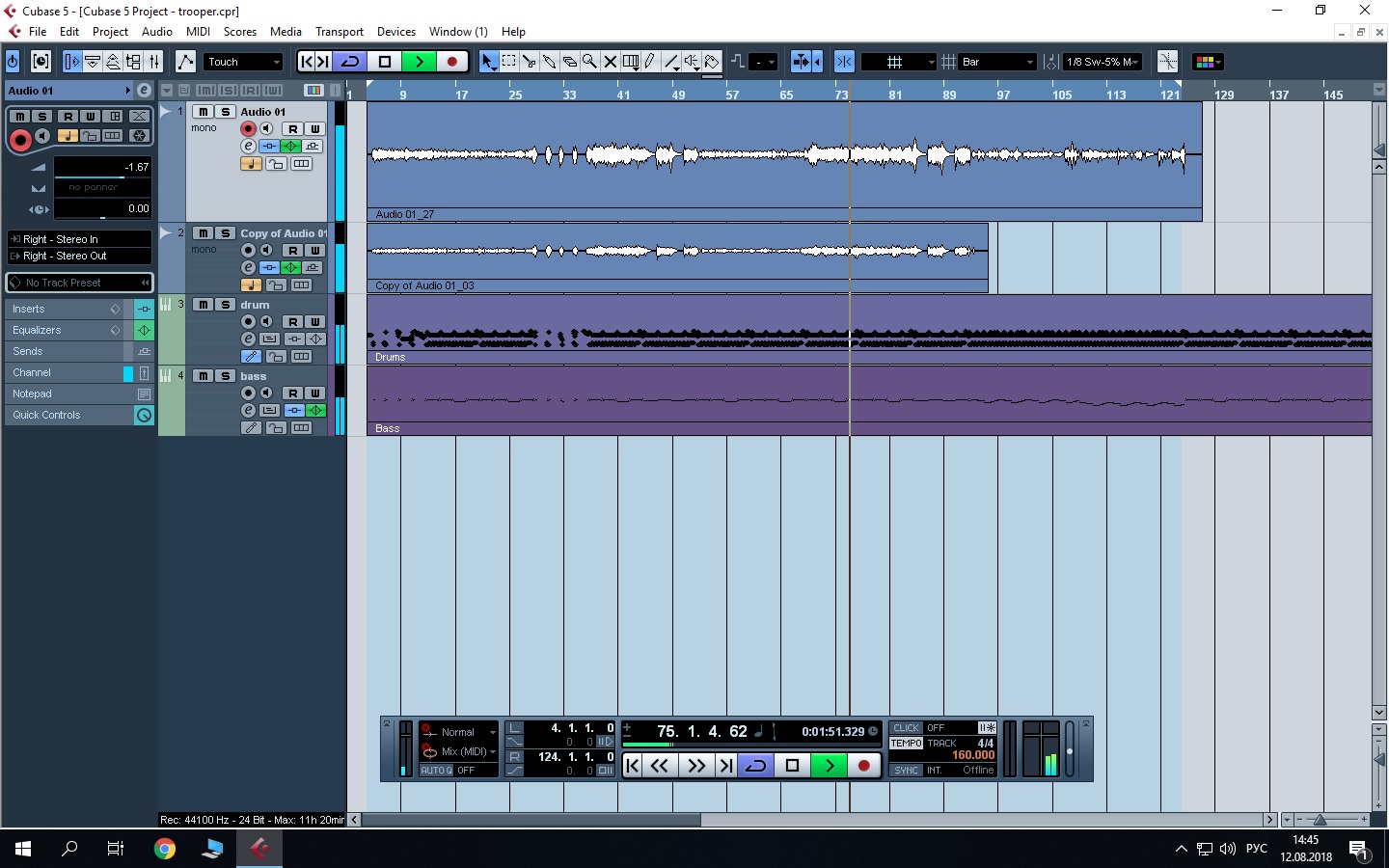1389x868 pixels.
Task: Click the toolbar green Play button
Action: 419,62
